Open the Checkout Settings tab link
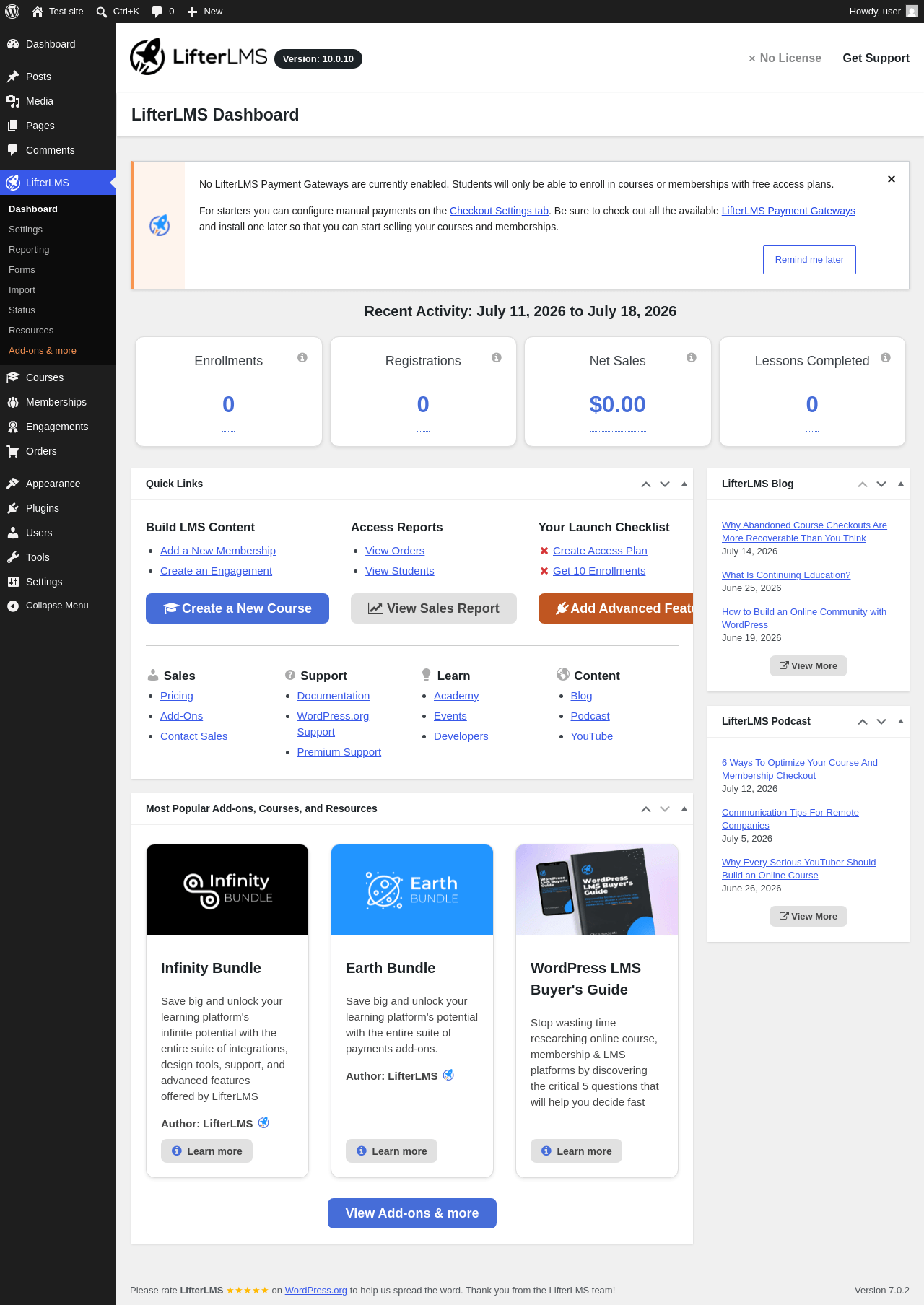Screen dimensions: 924x1305 [x=499, y=211]
